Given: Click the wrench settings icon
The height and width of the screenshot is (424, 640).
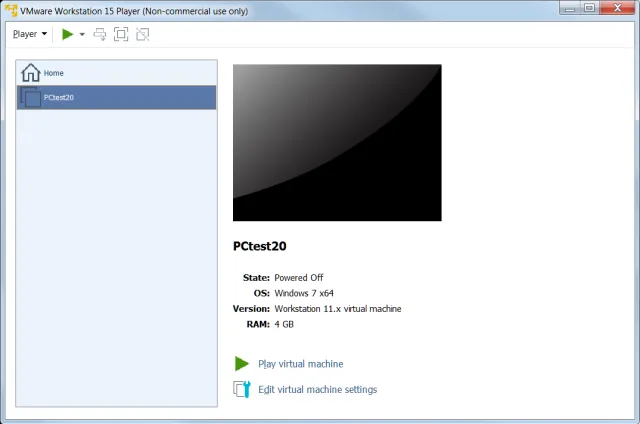Looking at the screenshot, I should [x=242, y=389].
